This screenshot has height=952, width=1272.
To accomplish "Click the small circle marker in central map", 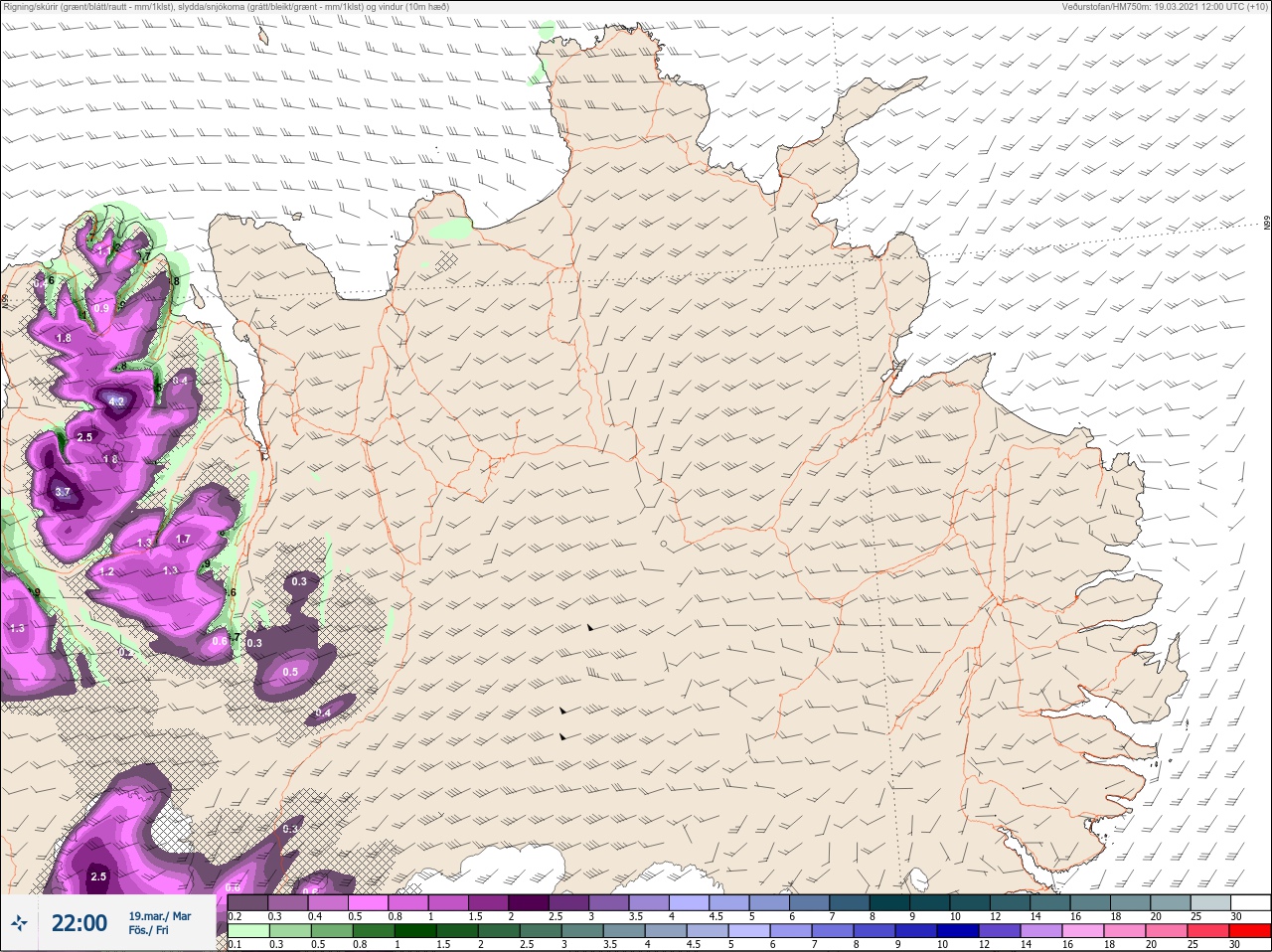I will point(664,544).
